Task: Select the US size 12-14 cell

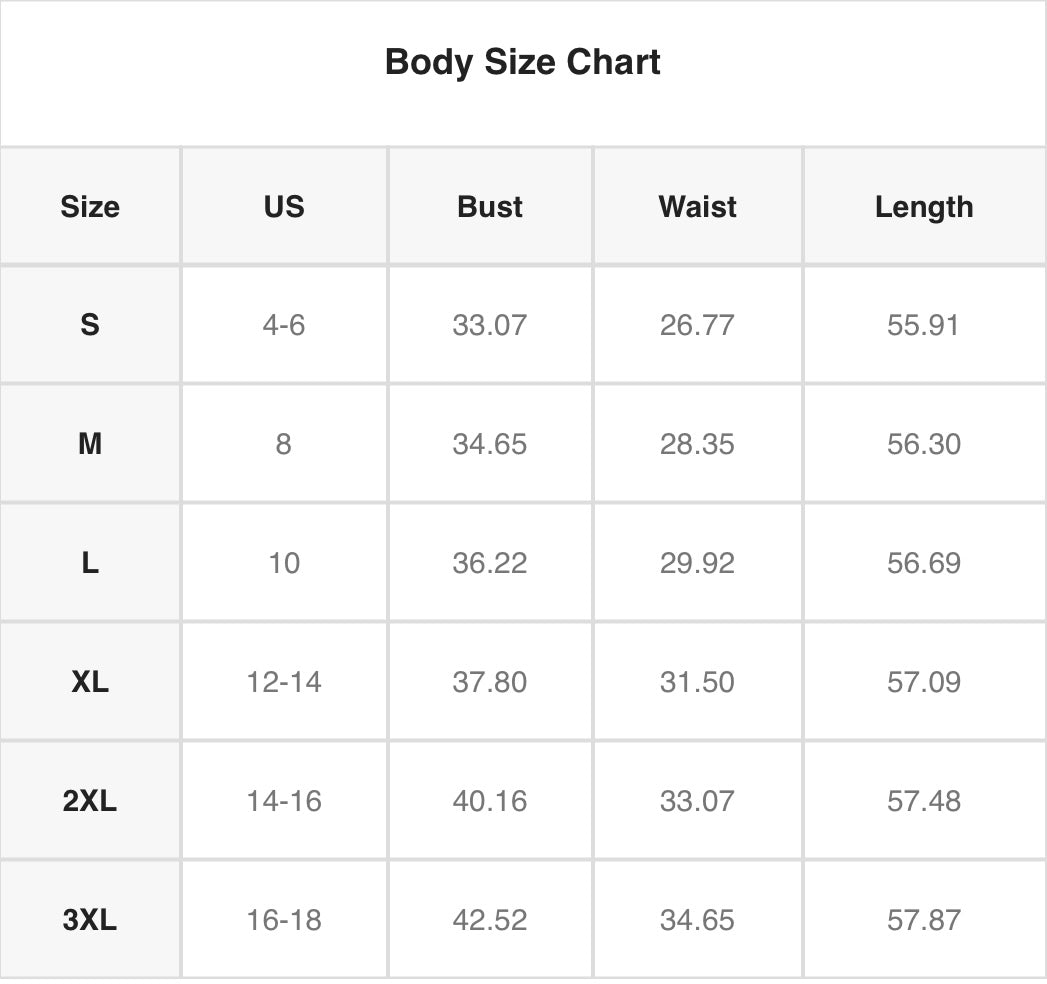Action: pyautogui.click(x=284, y=682)
